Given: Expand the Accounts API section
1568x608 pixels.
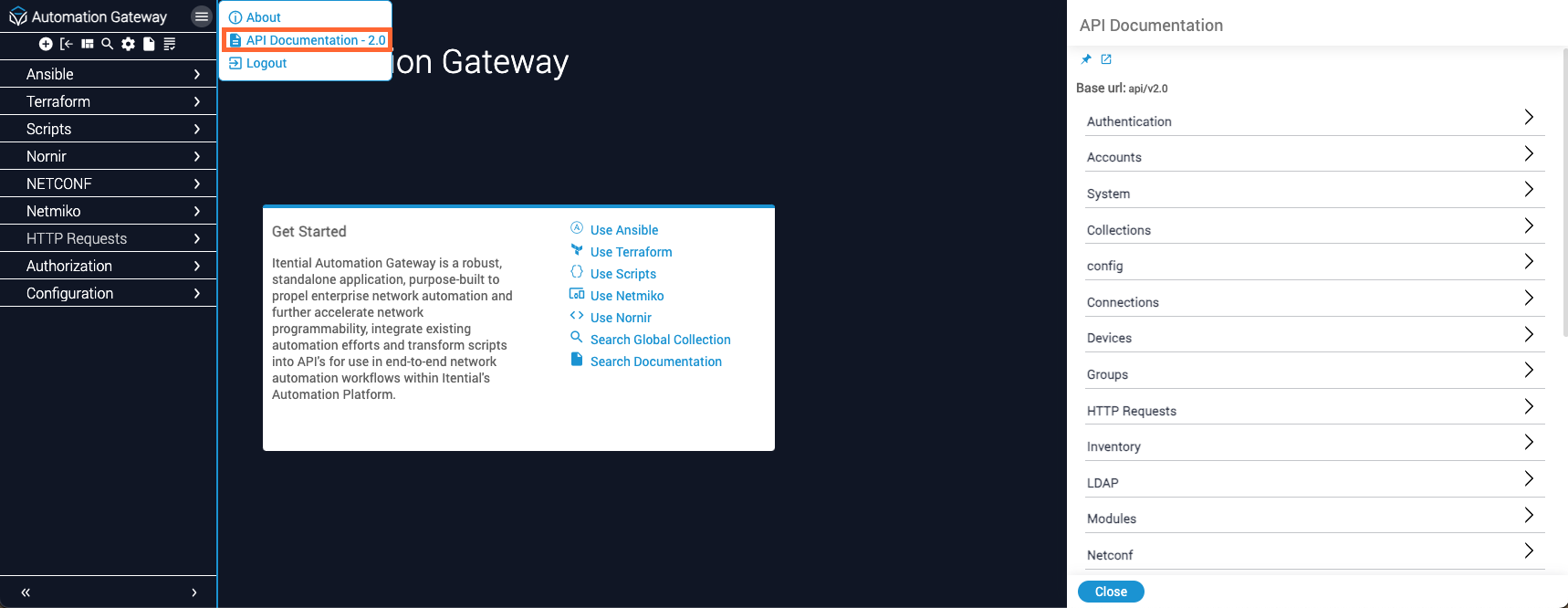Looking at the screenshot, I should [1314, 155].
